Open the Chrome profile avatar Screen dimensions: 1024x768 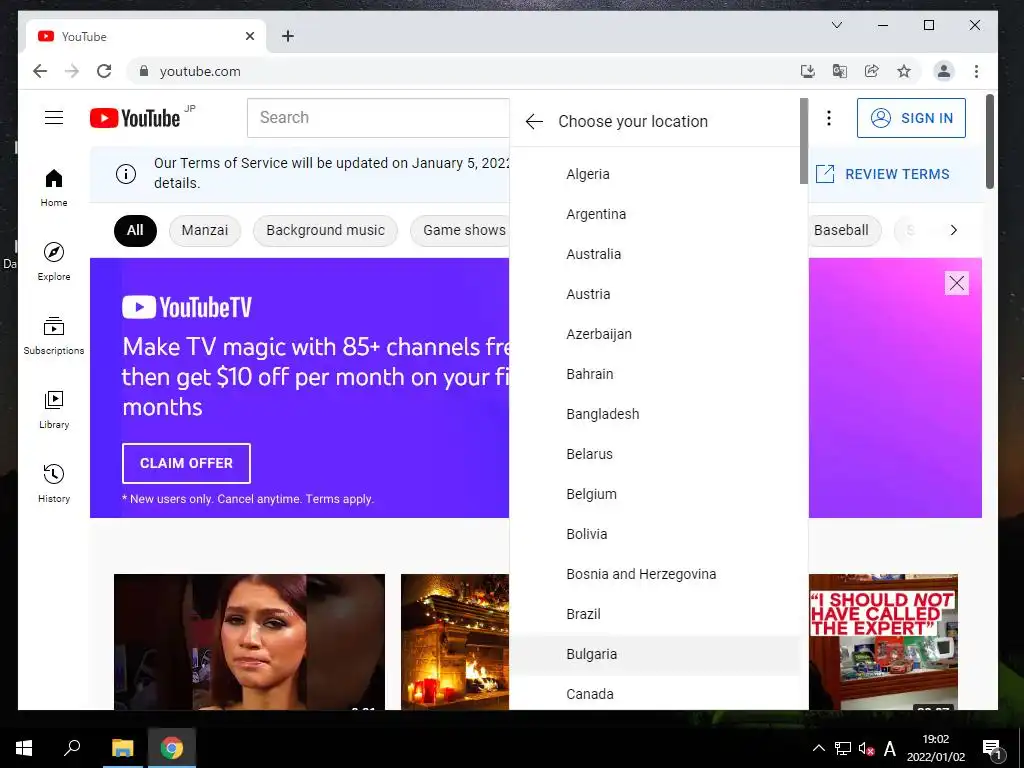(x=944, y=71)
